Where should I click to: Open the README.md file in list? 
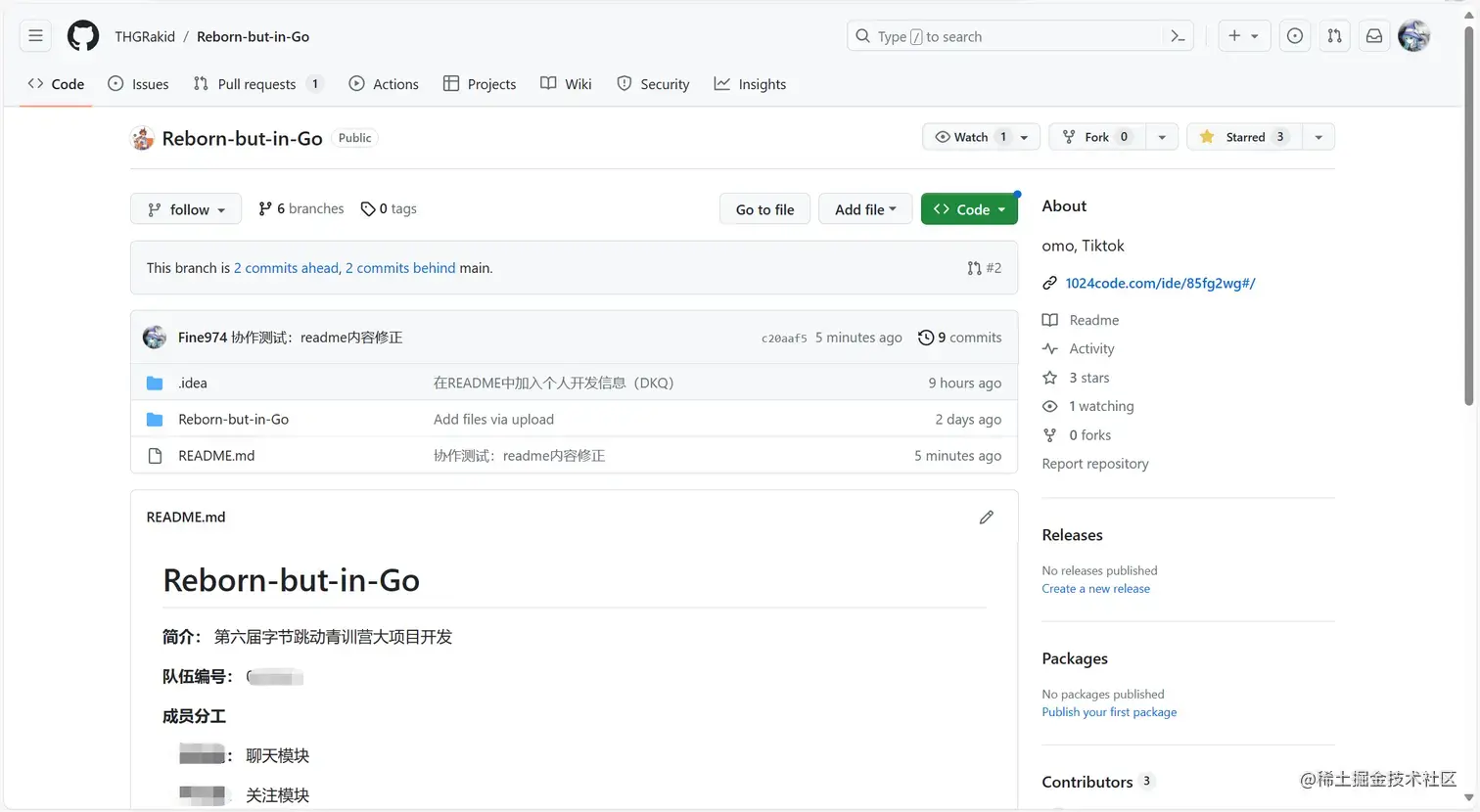[x=216, y=456]
